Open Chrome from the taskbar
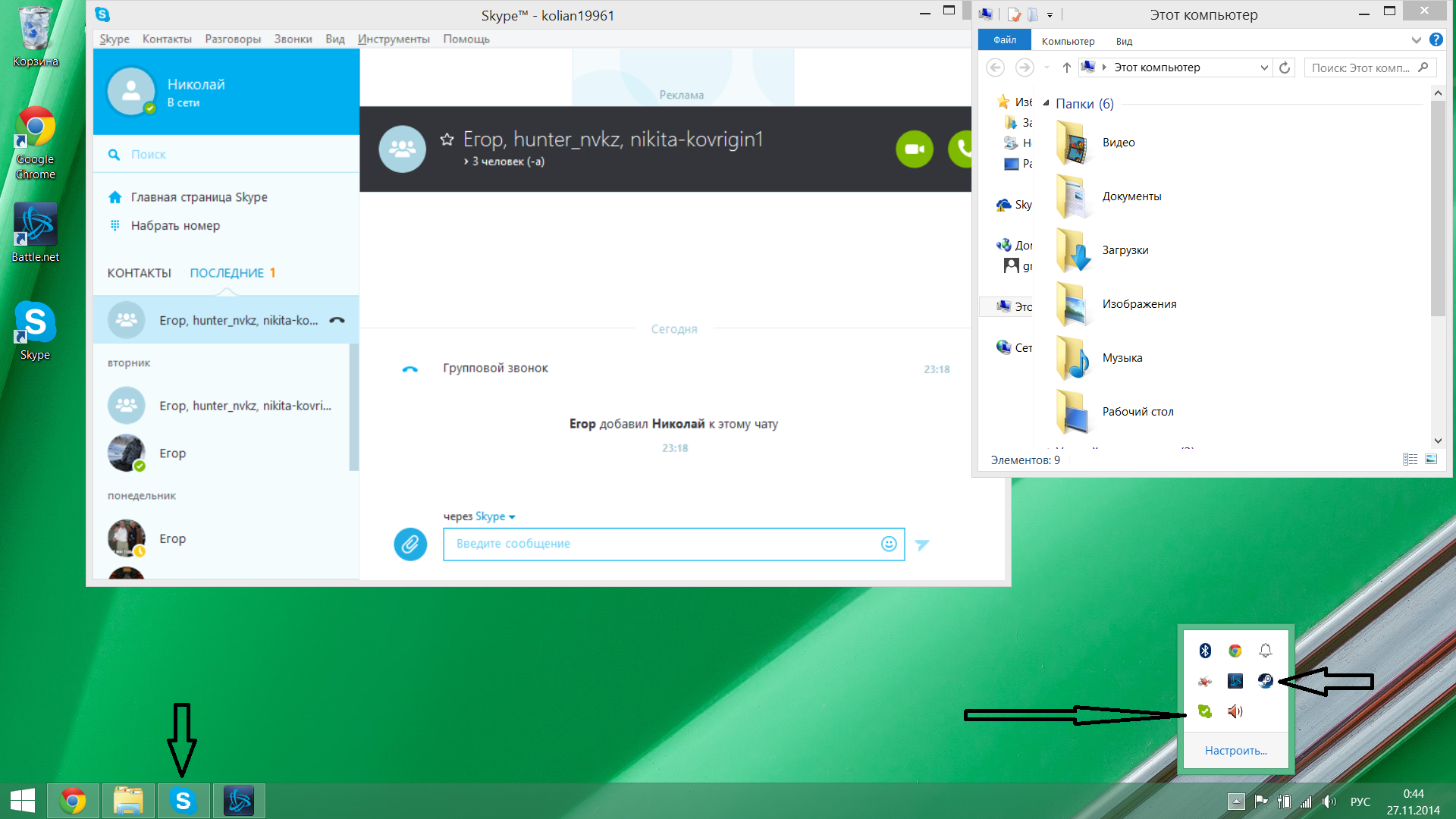Screen dimensions: 1456x819 coord(73,801)
